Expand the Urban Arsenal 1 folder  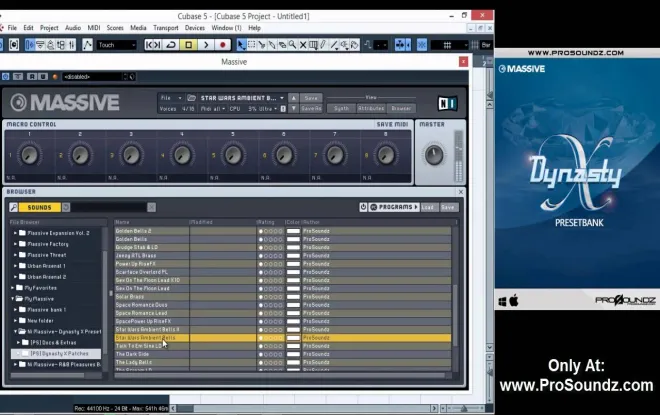pyautogui.click(x=16, y=266)
